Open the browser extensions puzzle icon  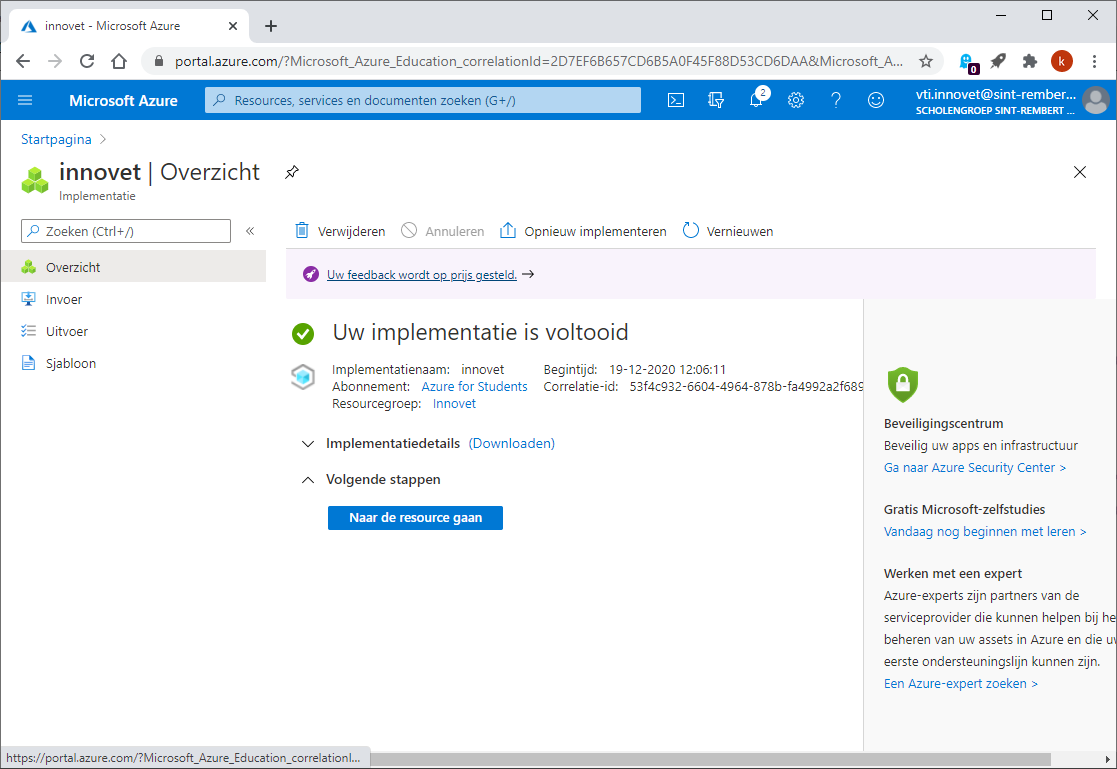pos(1029,61)
